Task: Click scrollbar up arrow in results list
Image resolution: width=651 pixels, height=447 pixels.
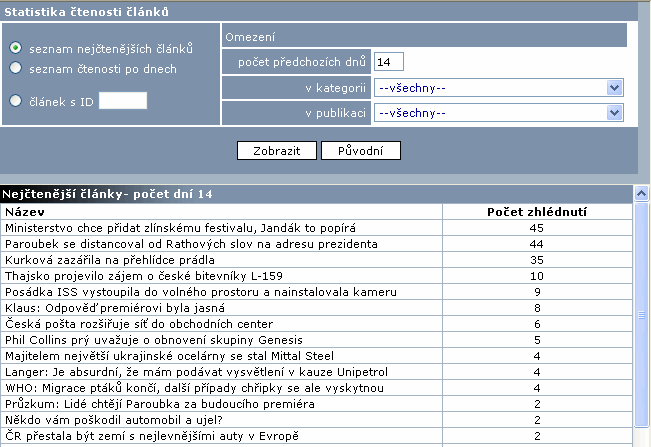Action: tap(642, 194)
